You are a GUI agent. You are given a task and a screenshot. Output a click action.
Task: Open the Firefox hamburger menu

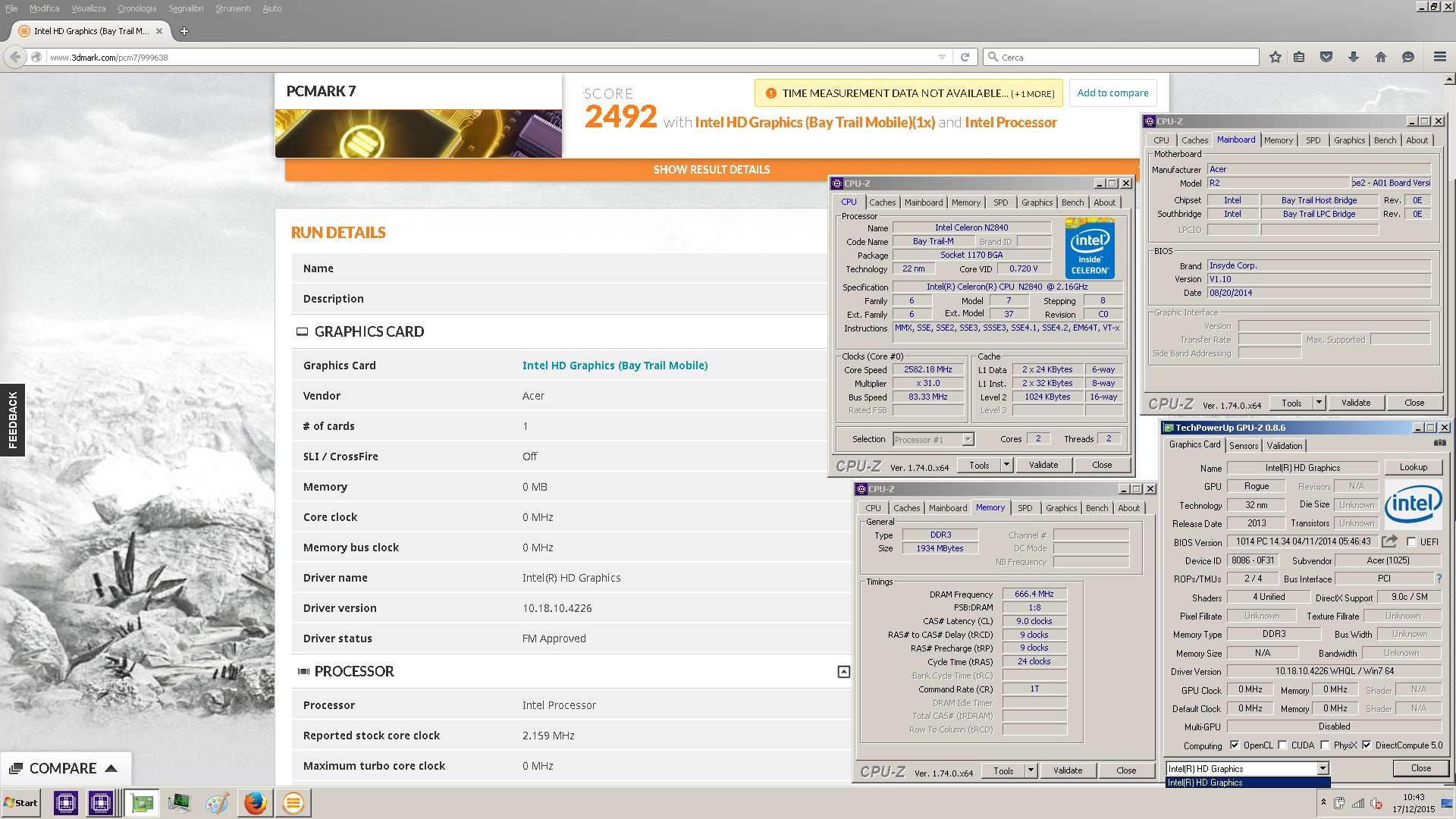tap(1440, 57)
